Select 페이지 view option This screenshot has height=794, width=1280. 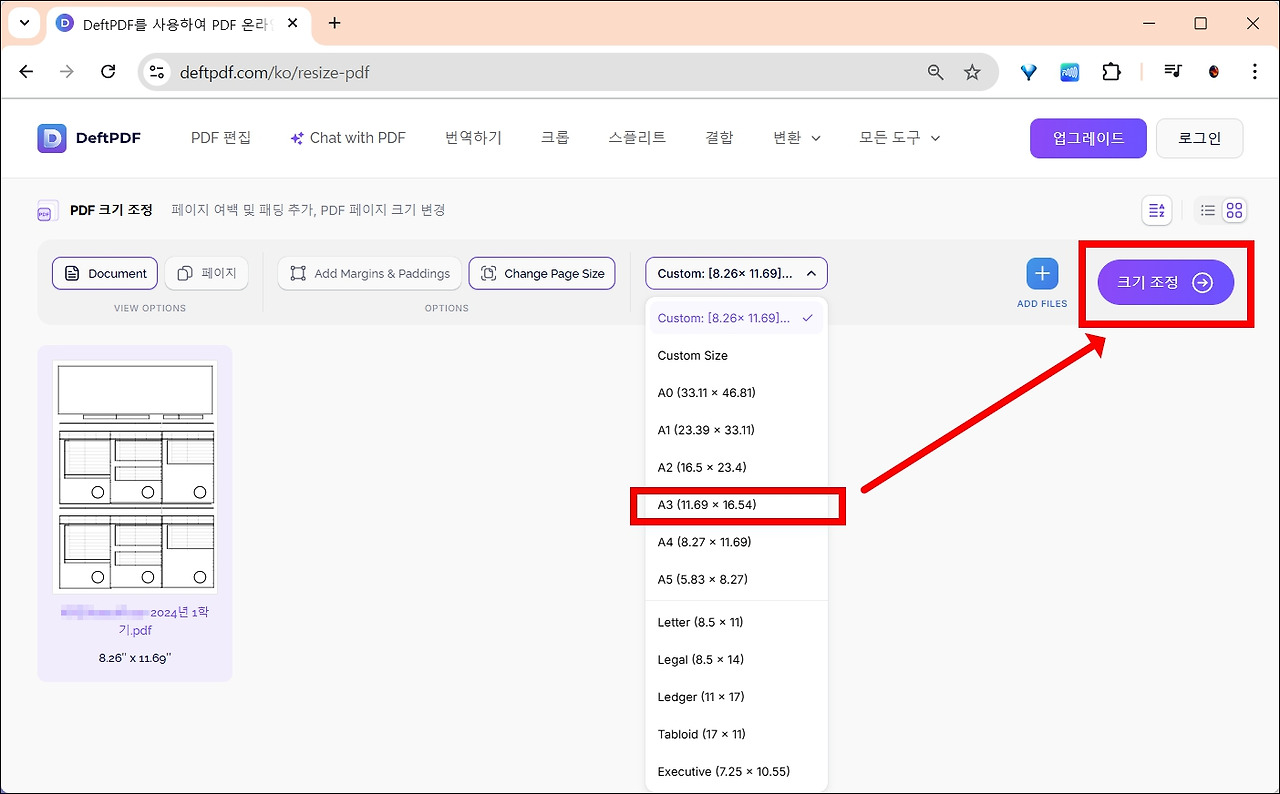tap(207, 274)
